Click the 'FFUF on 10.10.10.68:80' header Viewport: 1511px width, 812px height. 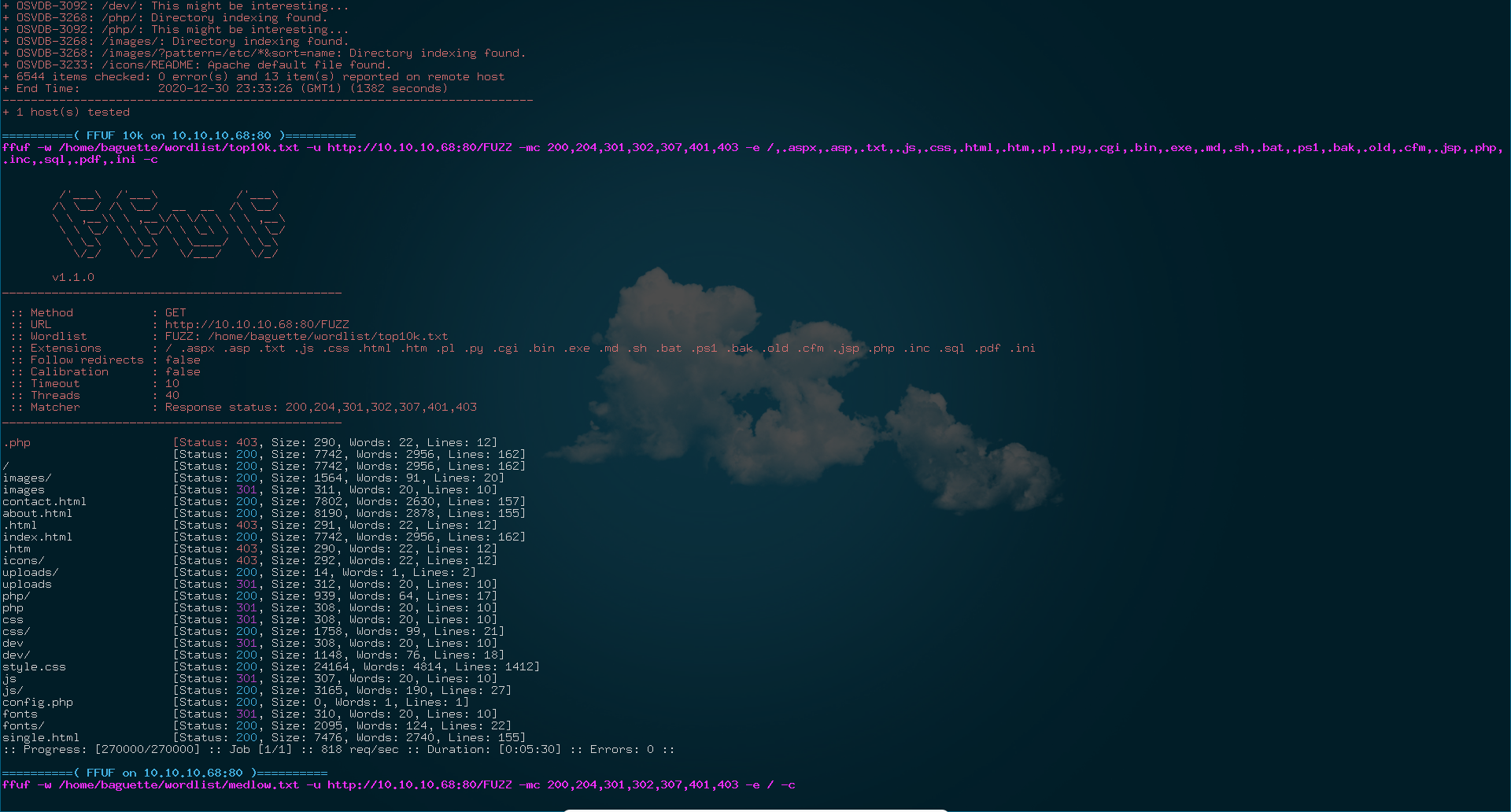click(164, 773)
